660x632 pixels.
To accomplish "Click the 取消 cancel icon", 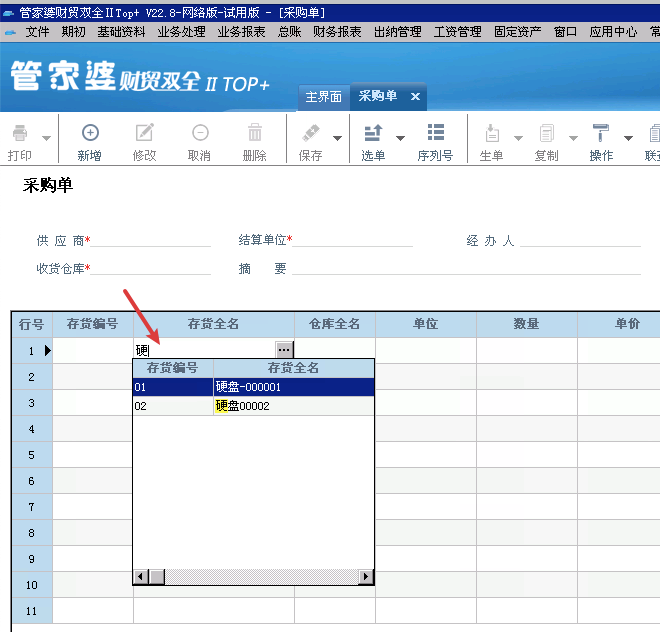I will tap(200, 133).
